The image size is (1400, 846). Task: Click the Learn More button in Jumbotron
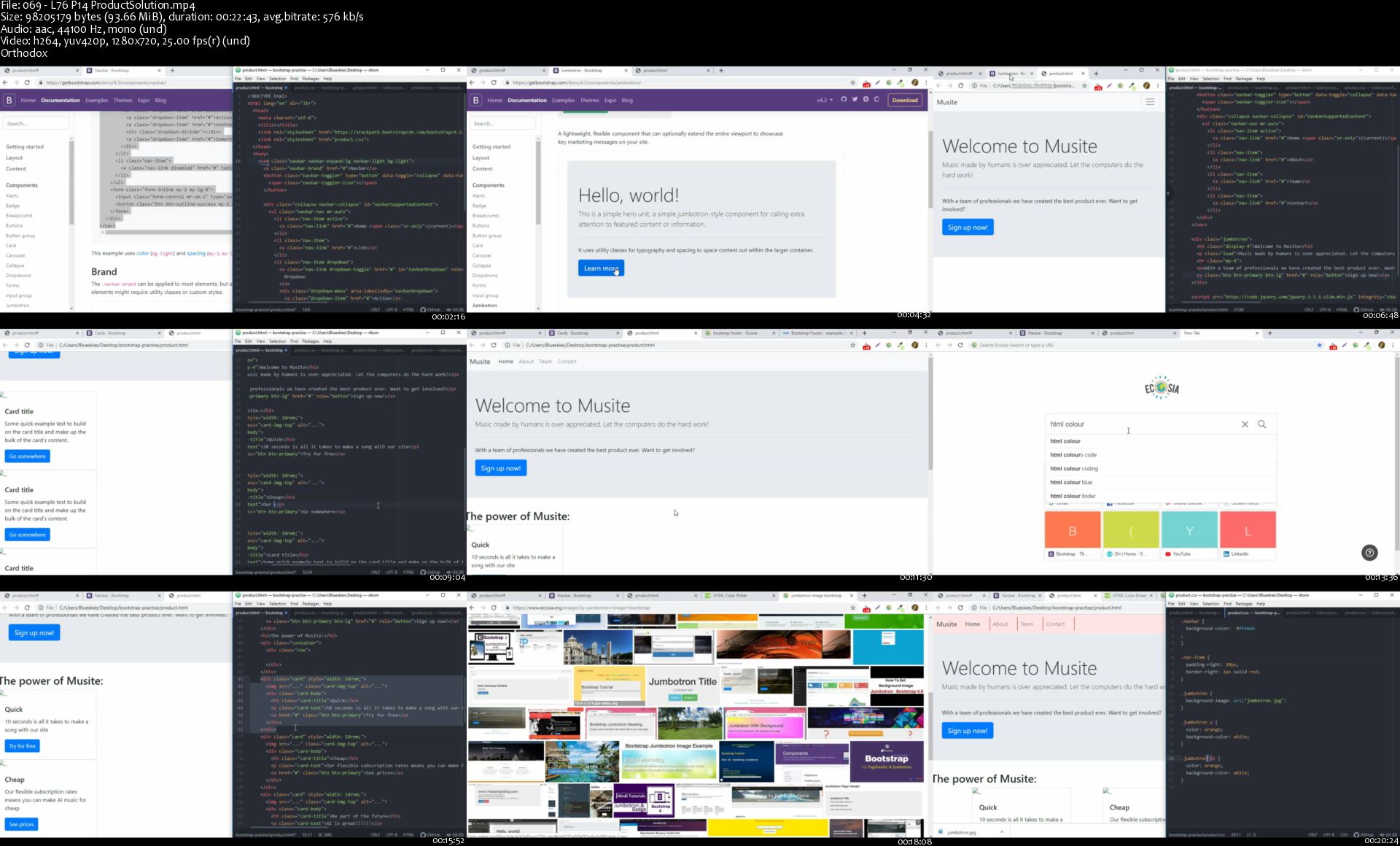tap(601, 267)
